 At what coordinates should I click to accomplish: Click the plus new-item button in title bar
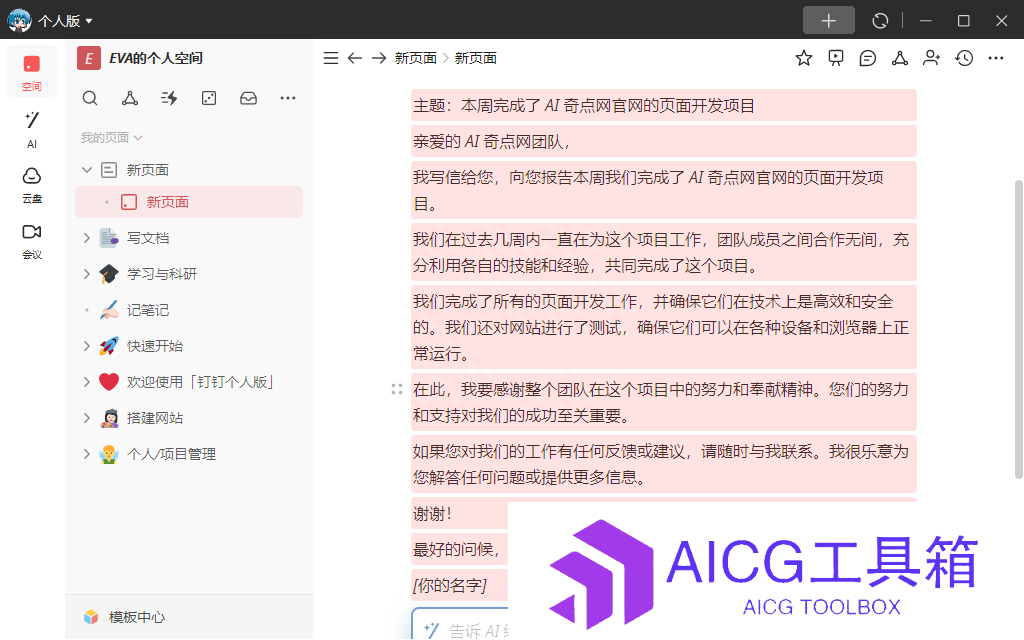tap(828, 21)
